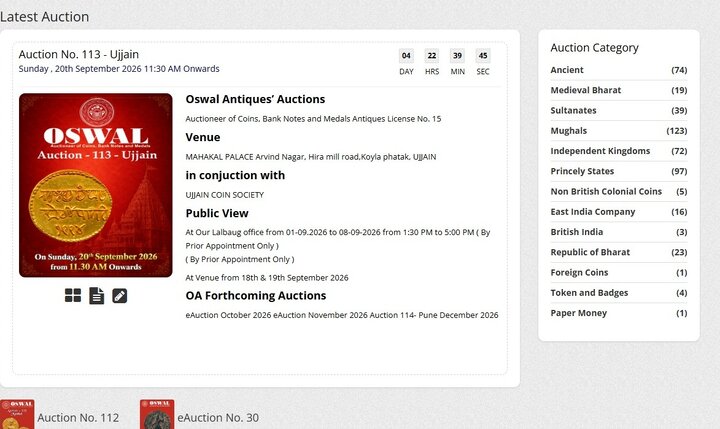The width and height of the screenshot is (720, 429).
Task: Click the Independent Kingdoms count (72)
Action: pos(679,151)
